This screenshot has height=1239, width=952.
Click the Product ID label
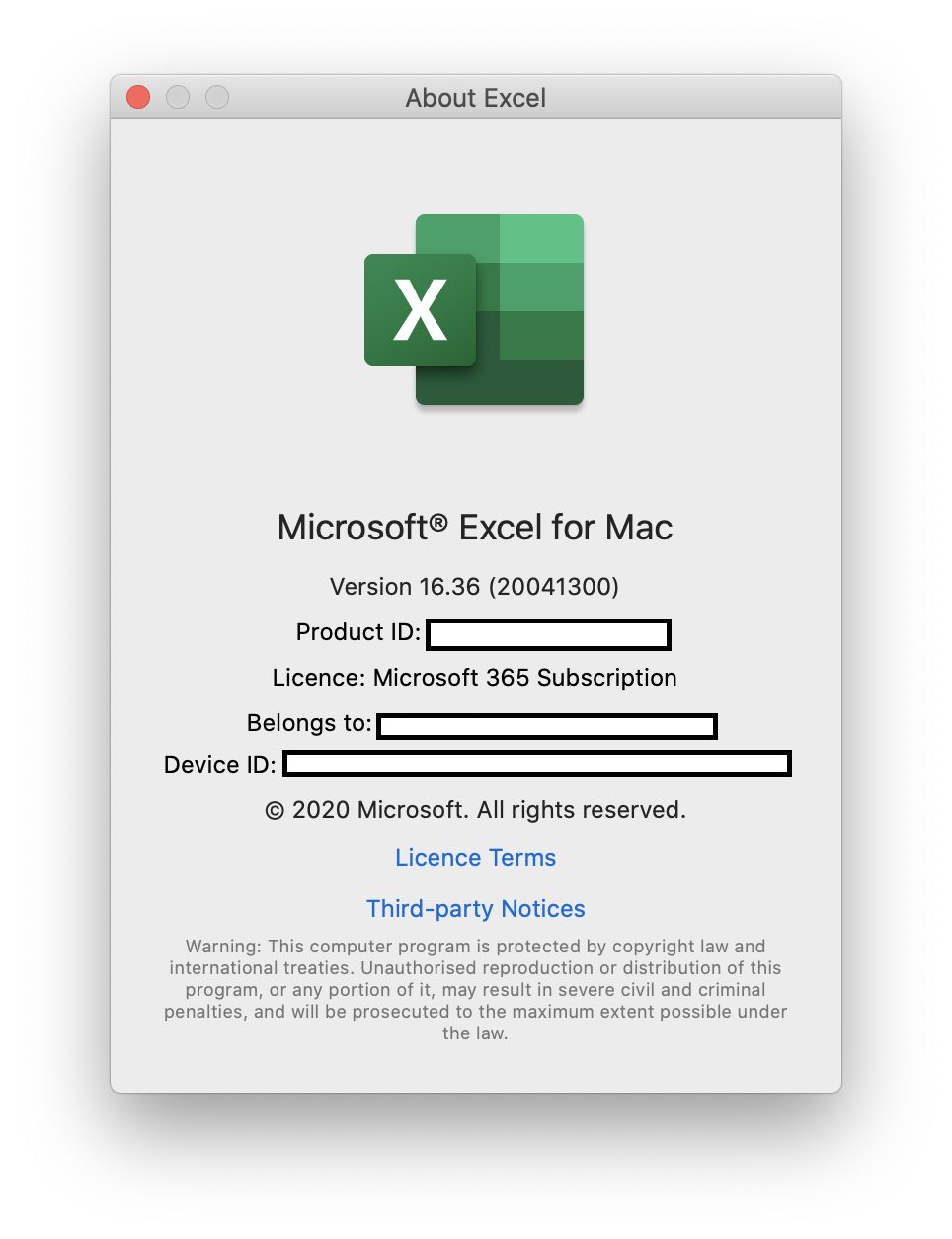click(x=358, y=632)
